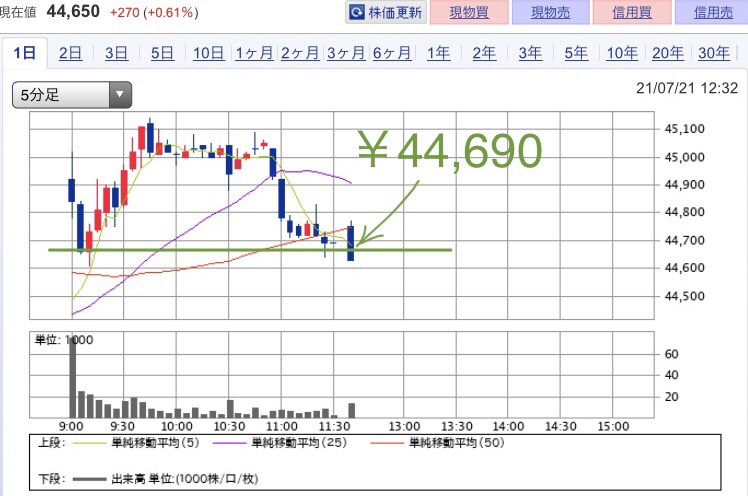
Task: Open the 2ヶ月 chart period
Action: click(x=300, y=52)
